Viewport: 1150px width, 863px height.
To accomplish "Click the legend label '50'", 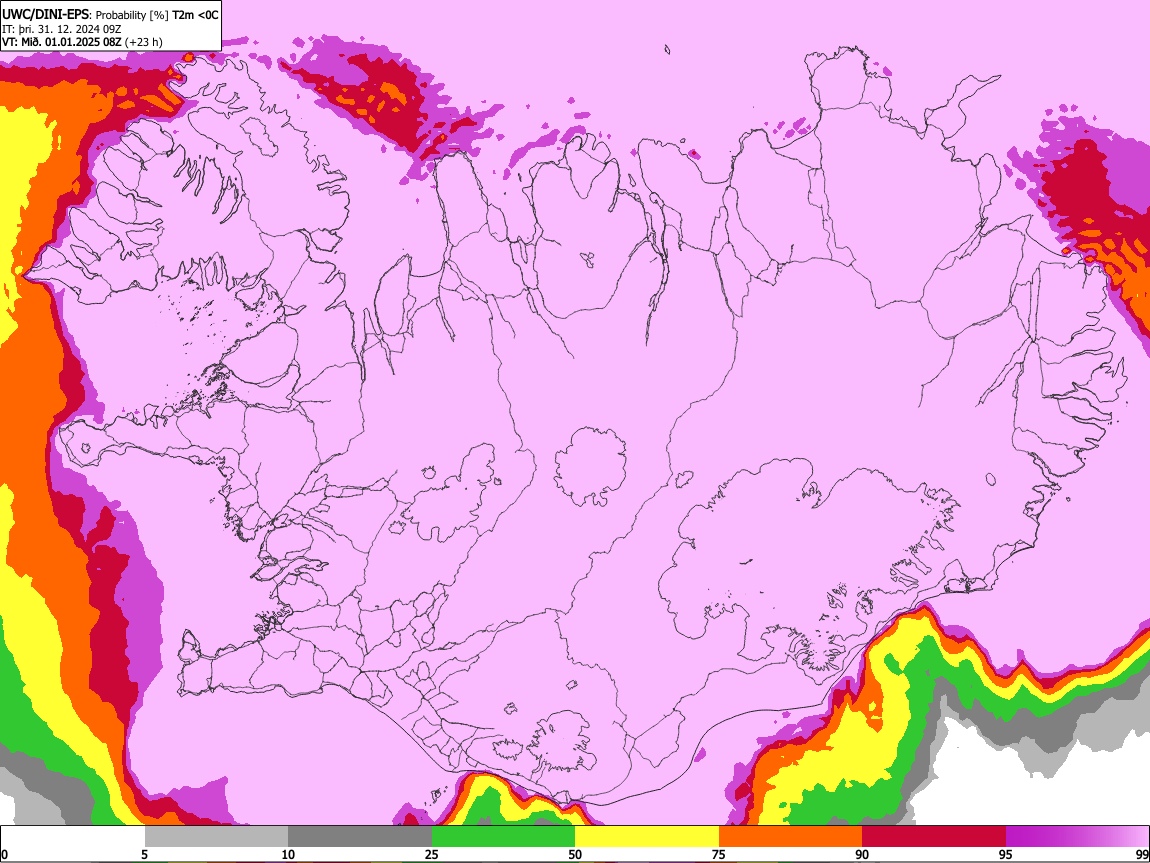I will (x=575, y=854).
